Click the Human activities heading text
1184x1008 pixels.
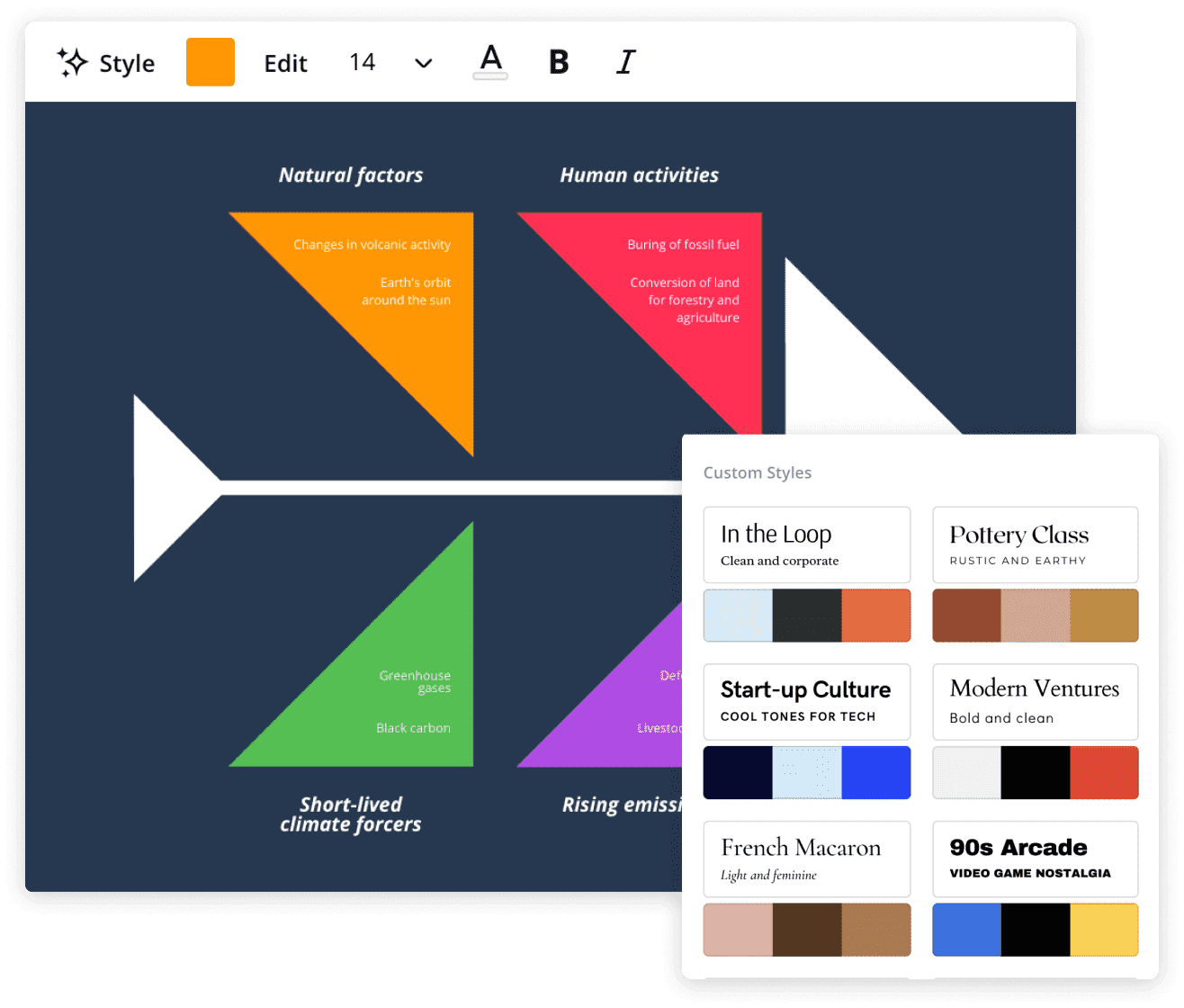point(640,175)
